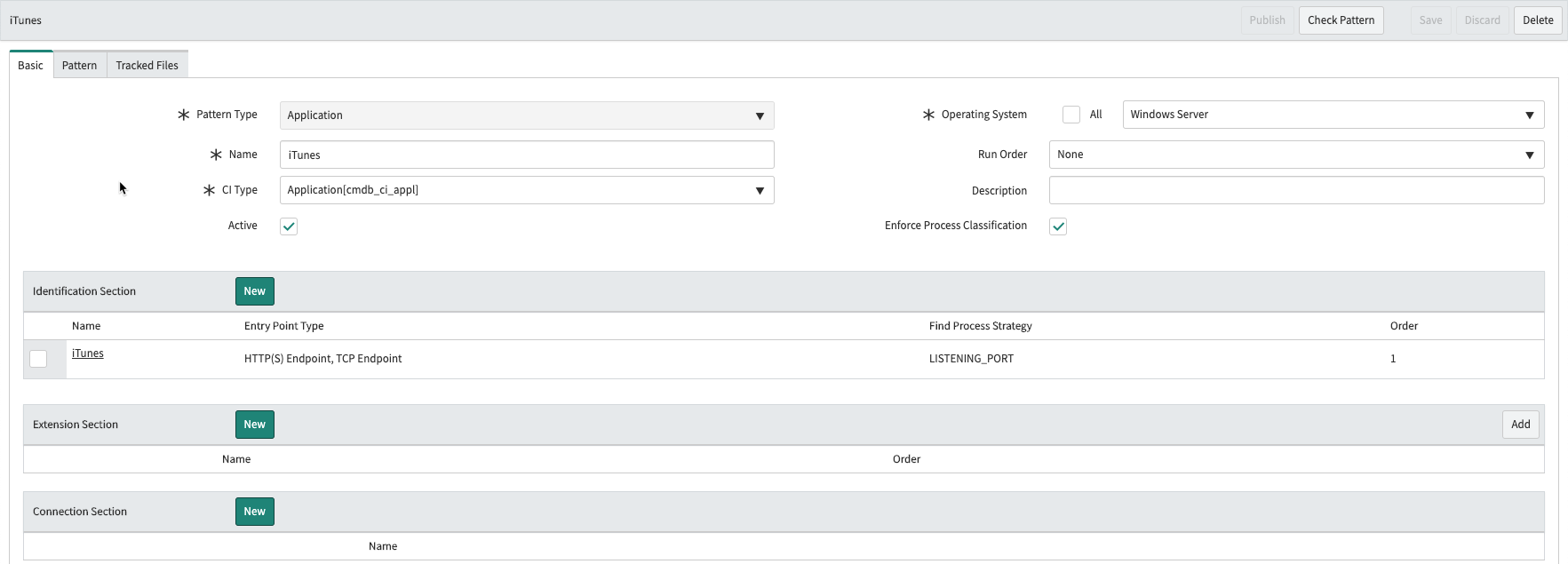The width and height of the screenshot is (1568, 564).
Task: Click the Publish button
Action: click(x=1267, y=20)
